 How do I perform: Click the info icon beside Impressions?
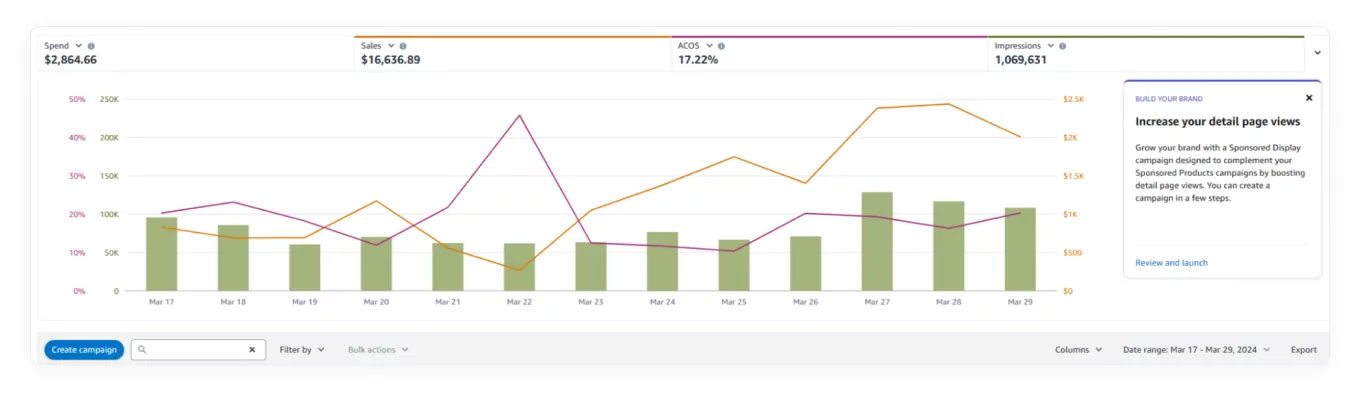(1063, 46)
